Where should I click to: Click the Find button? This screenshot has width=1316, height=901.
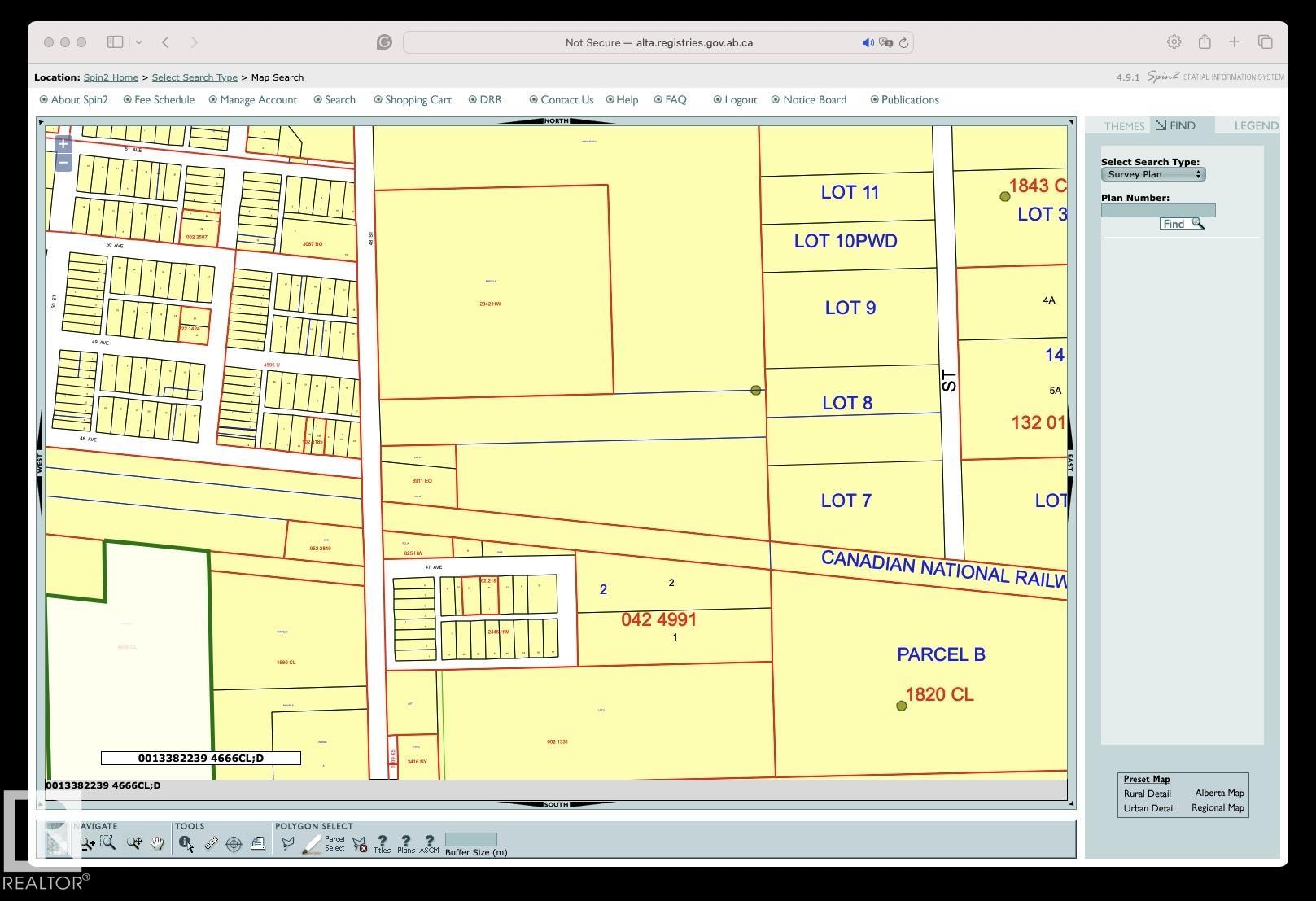[x=1181, y=224]
